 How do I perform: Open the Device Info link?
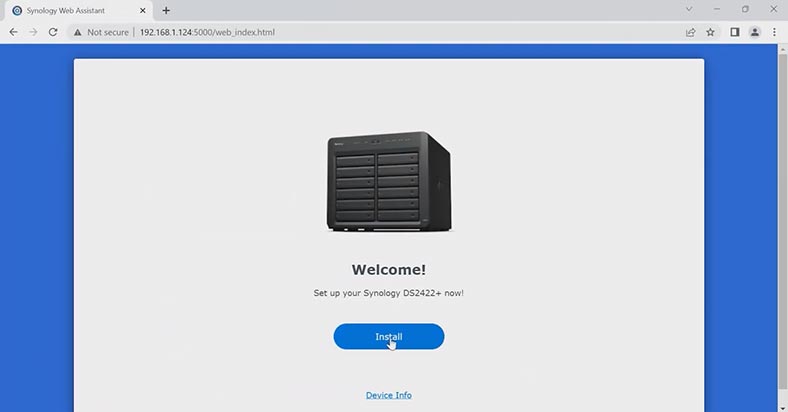coord(388,395)
